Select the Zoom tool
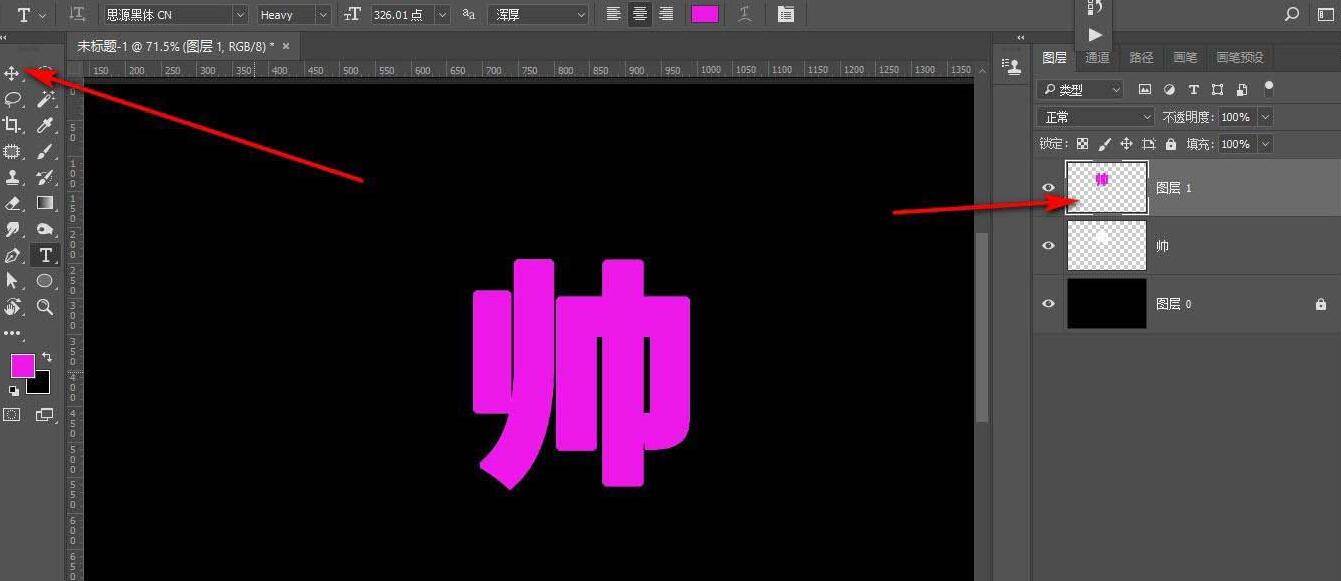Viewport: 1341px width, 581px height. (x=45, y=307)
